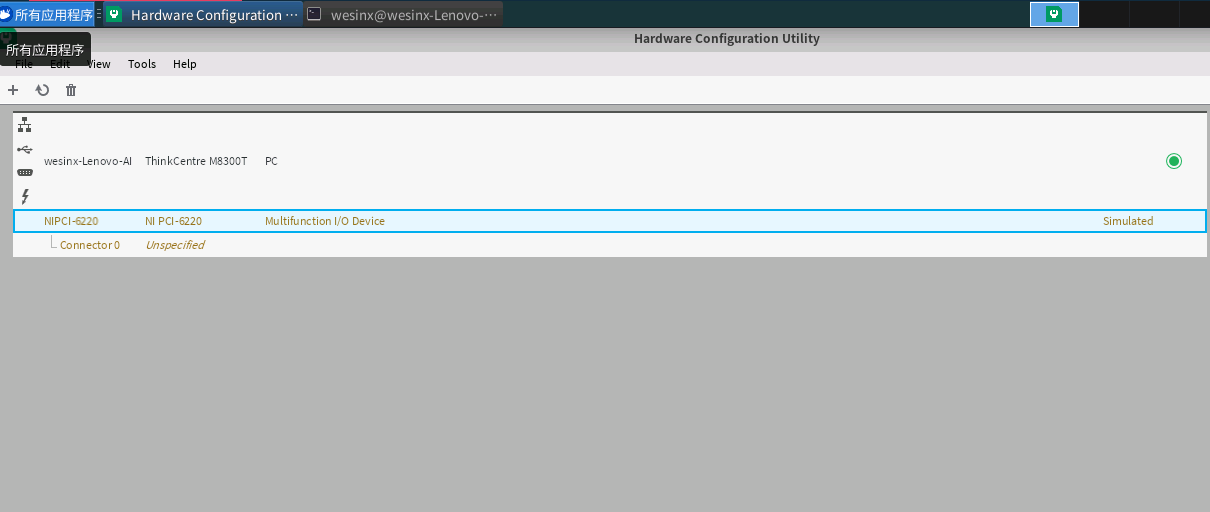Open the 所有应用程序 applications menu
Viewport: 1210px width, 512px height.
(x=48, y=15)
